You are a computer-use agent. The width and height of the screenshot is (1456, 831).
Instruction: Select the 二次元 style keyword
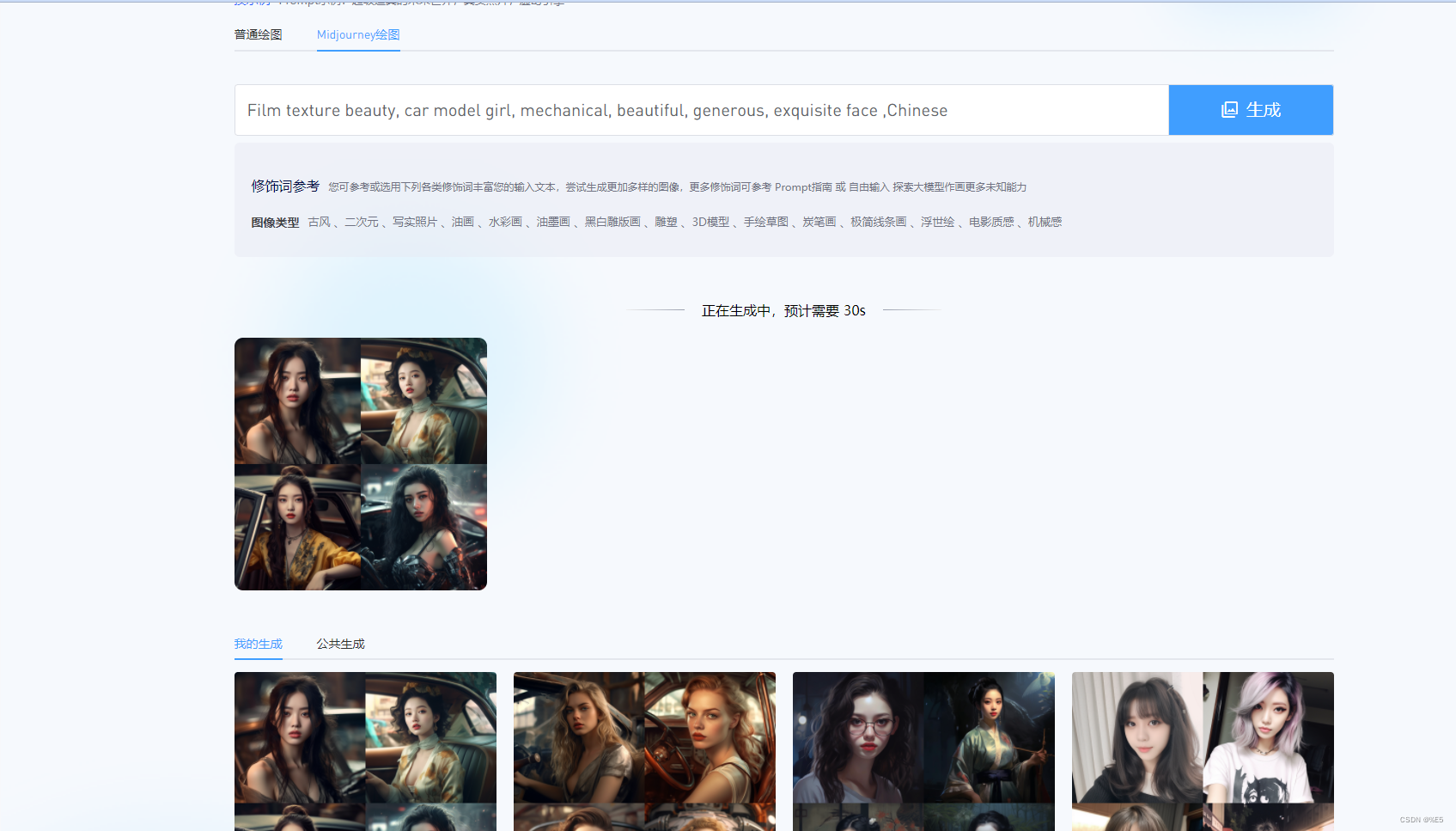click(x=362, y=222)
